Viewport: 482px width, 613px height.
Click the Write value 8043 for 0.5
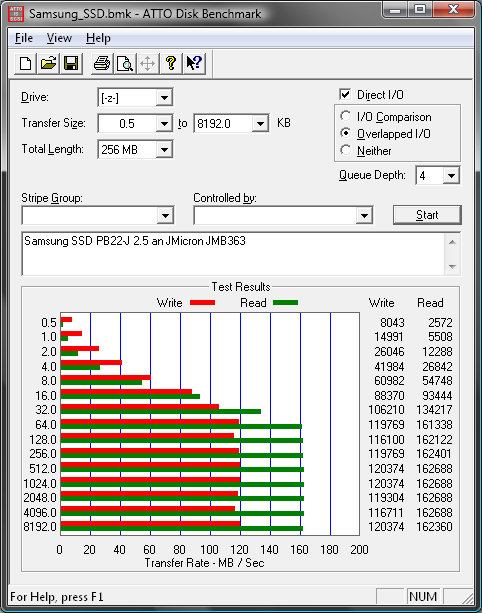392,323
